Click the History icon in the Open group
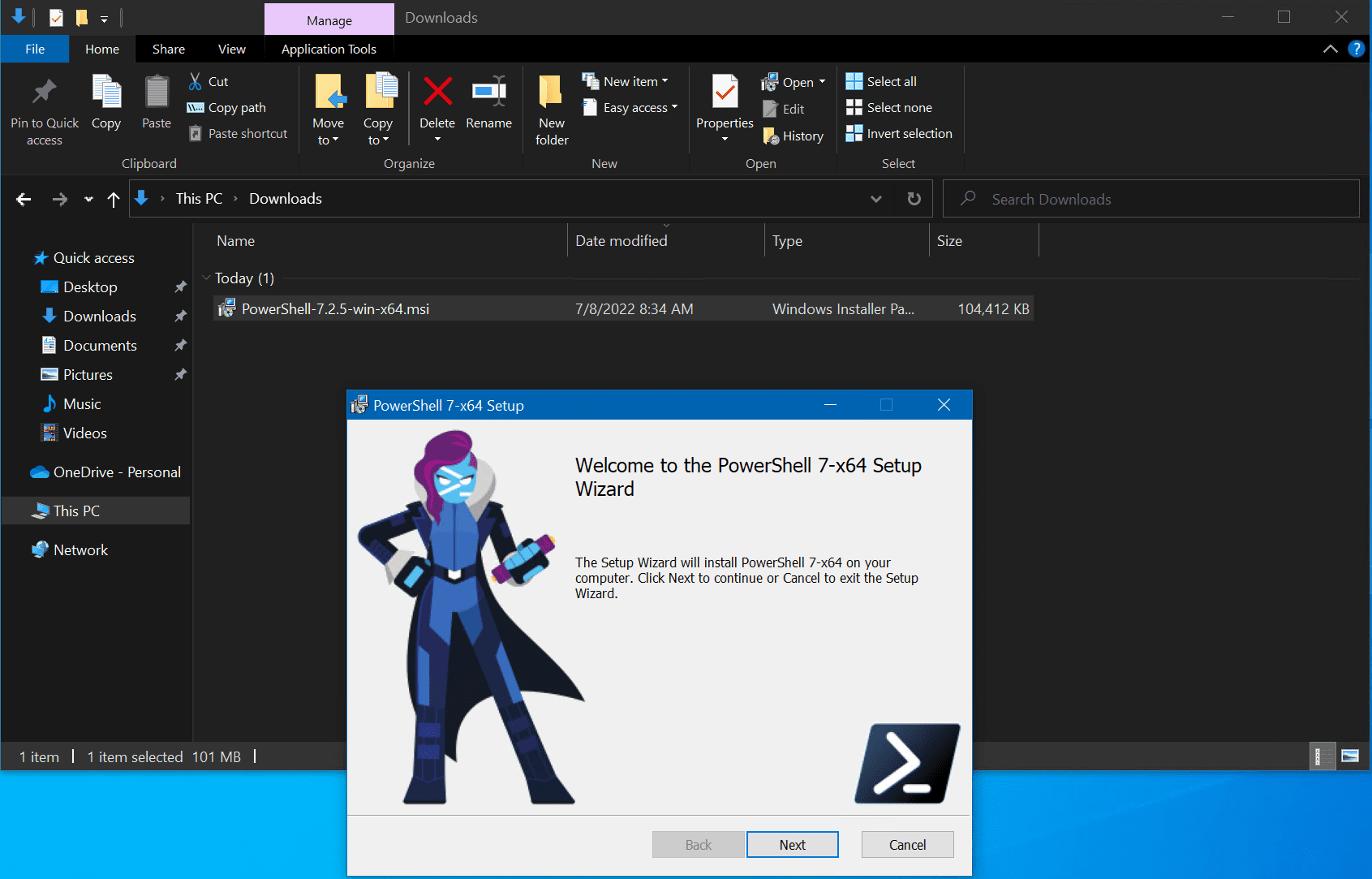 click(x=770, y=136)
